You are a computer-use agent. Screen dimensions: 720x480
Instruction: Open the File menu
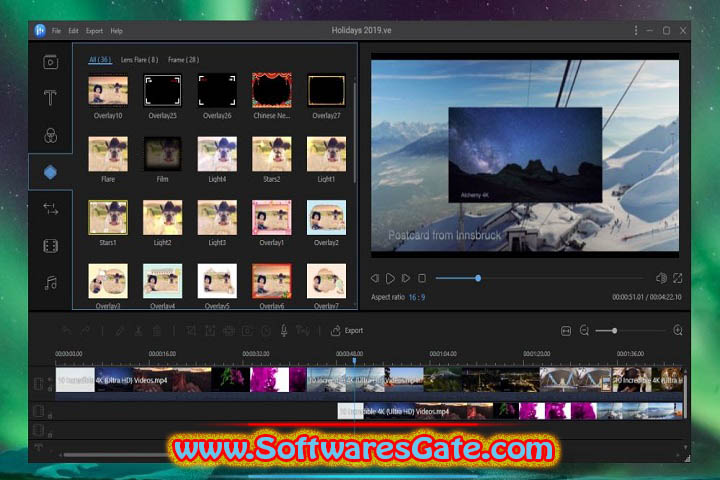56,31
